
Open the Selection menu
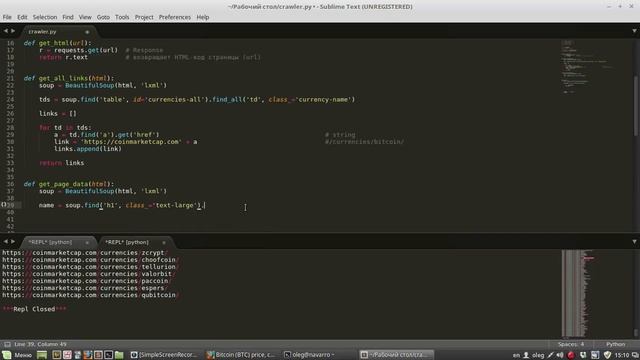tap(45, 17)
